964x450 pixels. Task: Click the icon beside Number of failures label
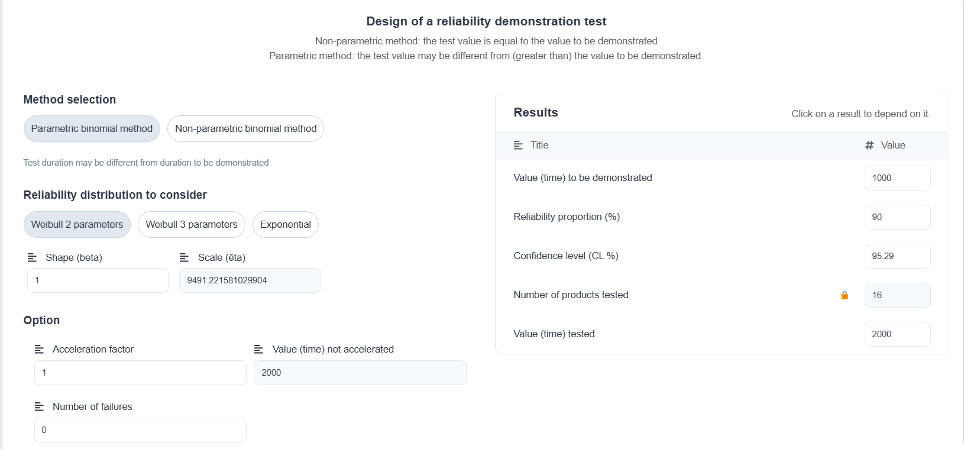tap(39, 406)
